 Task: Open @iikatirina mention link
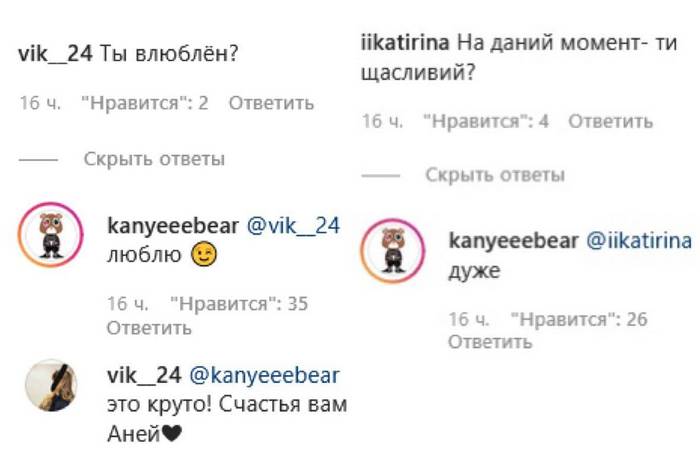(x=639, y=241)
